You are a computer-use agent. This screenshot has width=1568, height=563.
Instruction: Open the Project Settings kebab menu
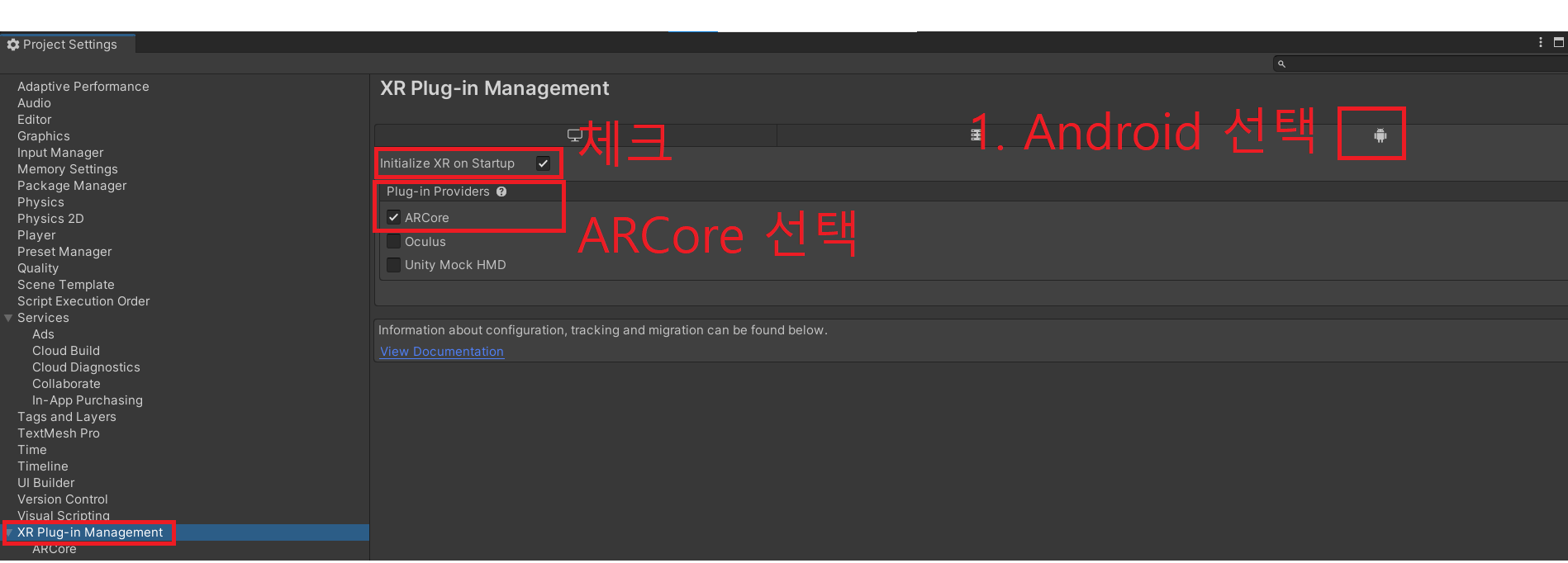coord(1540,42)
